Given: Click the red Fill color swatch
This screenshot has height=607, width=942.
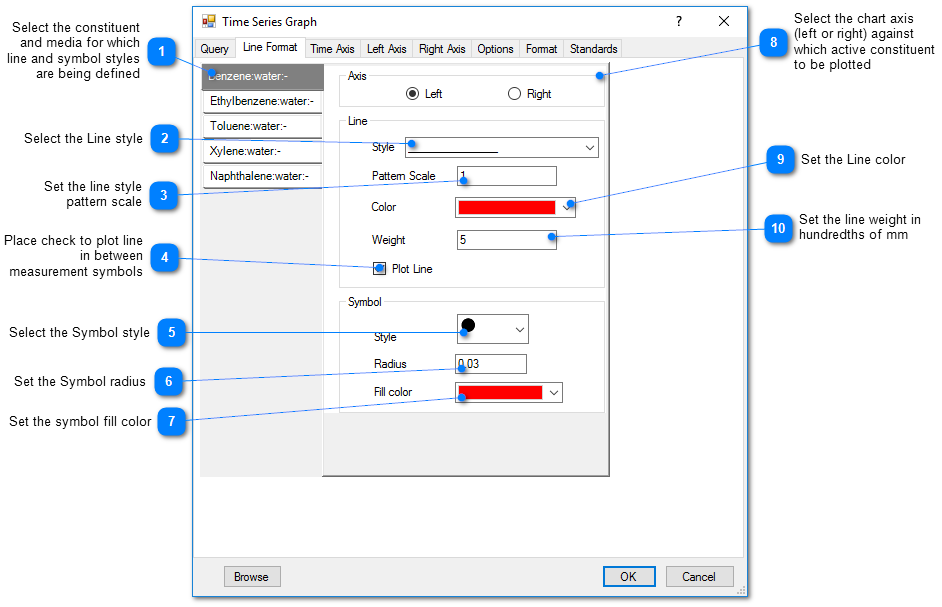Looking at the screenshot, I should 500,393.
